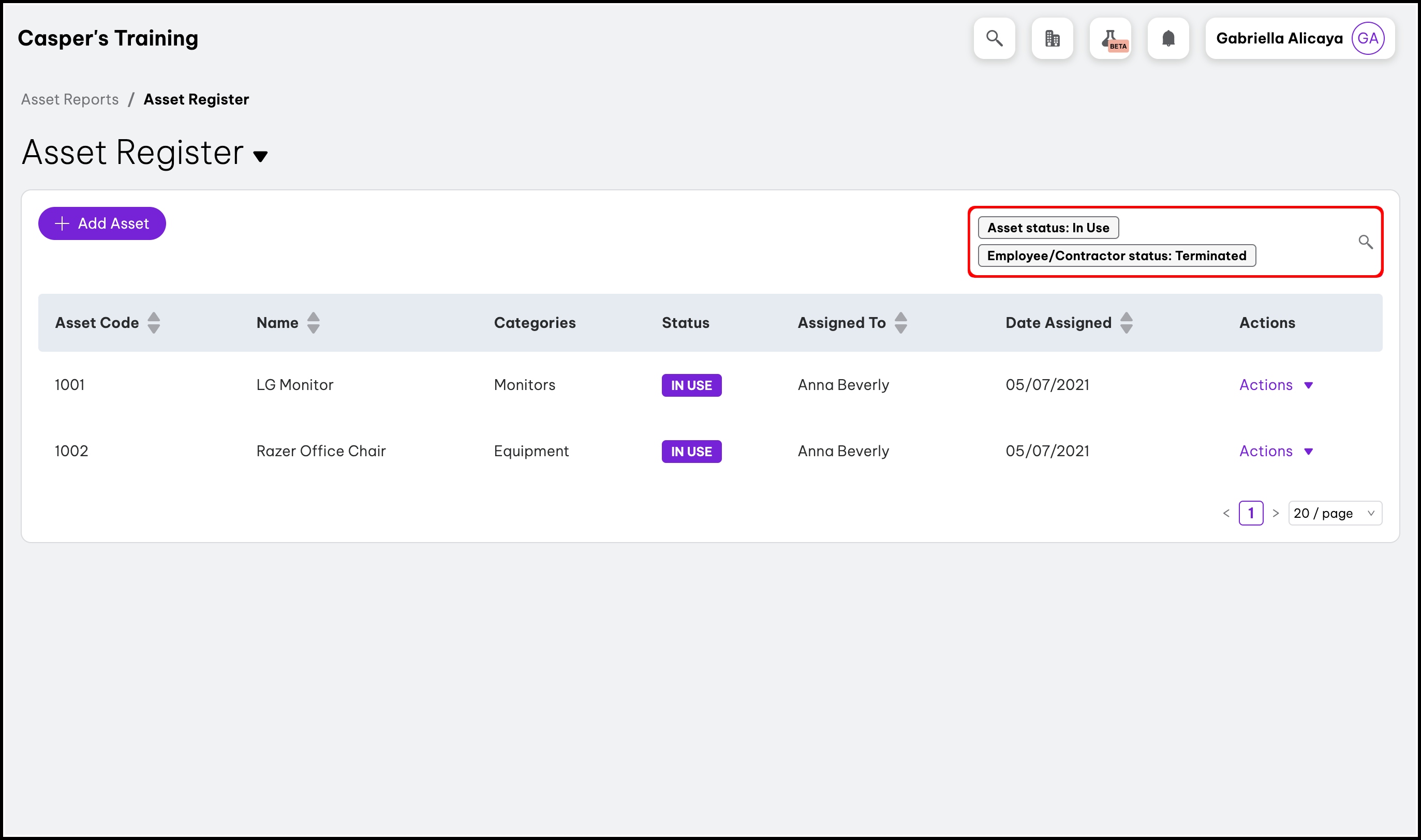Open notifications bell icon
Image resolution: width=1421 pixels, height=840 pixels.
coord(1168,38)
